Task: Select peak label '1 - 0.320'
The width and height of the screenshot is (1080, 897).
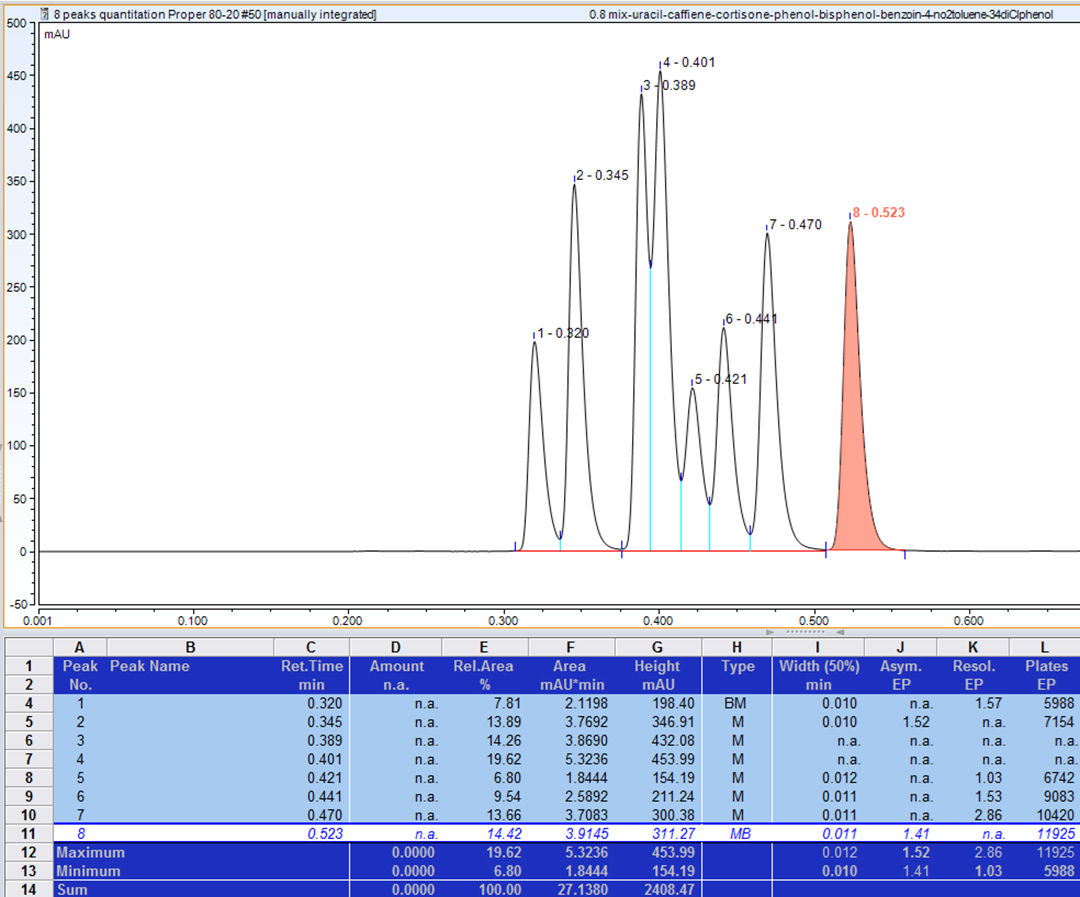Action: point(563,333)
